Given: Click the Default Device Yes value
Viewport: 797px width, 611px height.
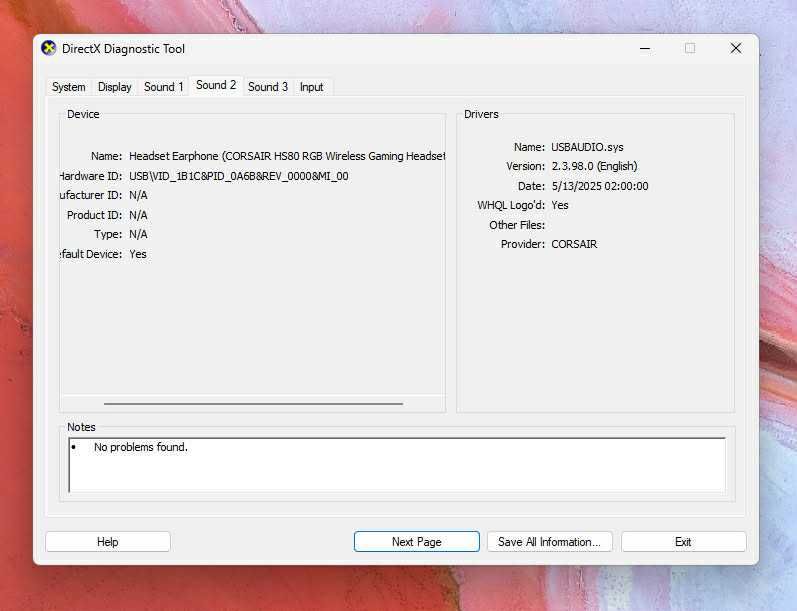Looking at the screenshot, I should [138, 254].
